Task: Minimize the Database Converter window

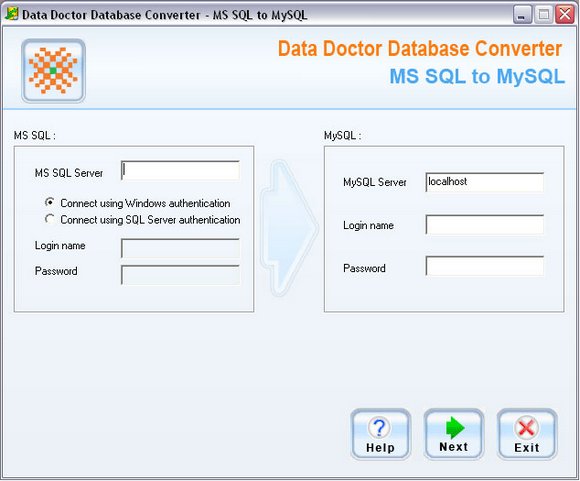Action: (x=523, y=15)
